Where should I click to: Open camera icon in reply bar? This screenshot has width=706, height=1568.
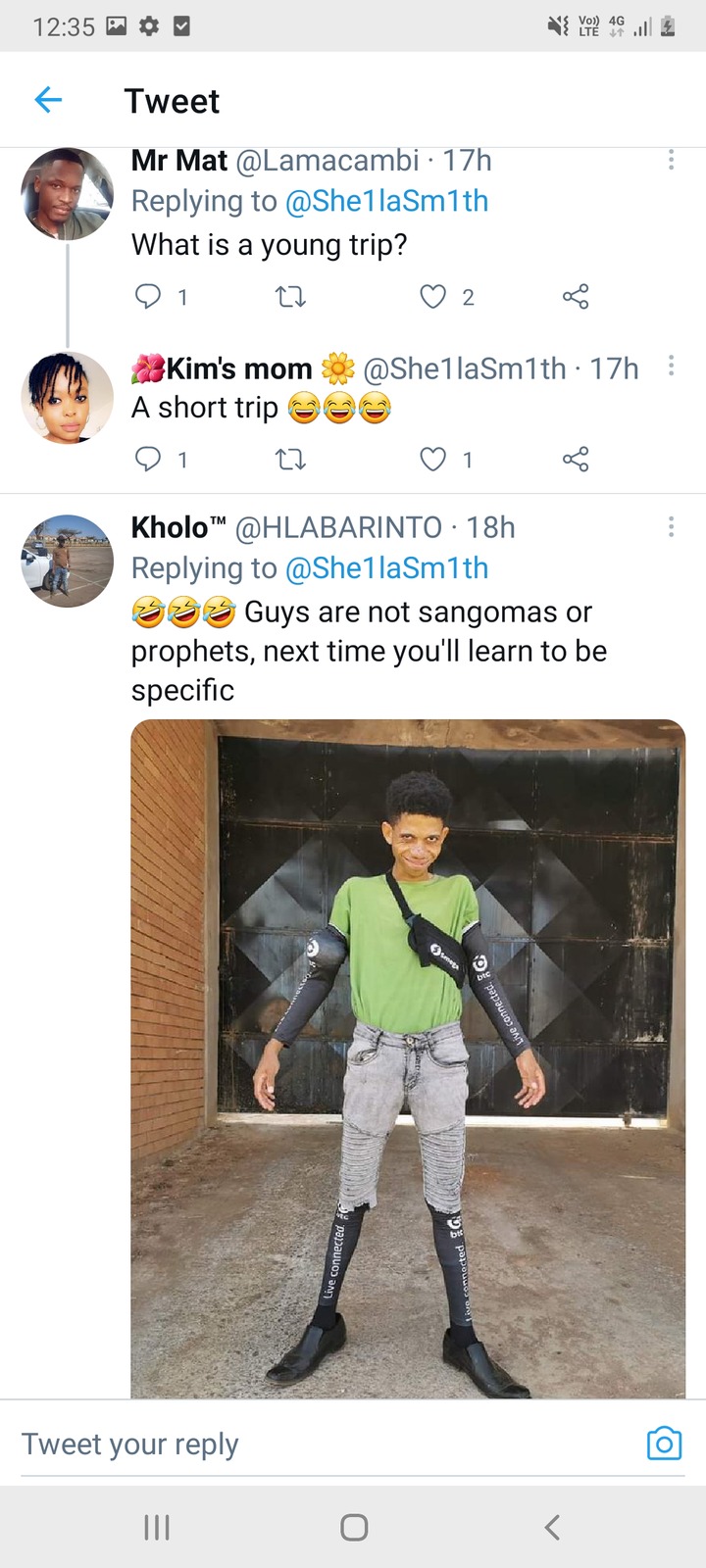664,1444
